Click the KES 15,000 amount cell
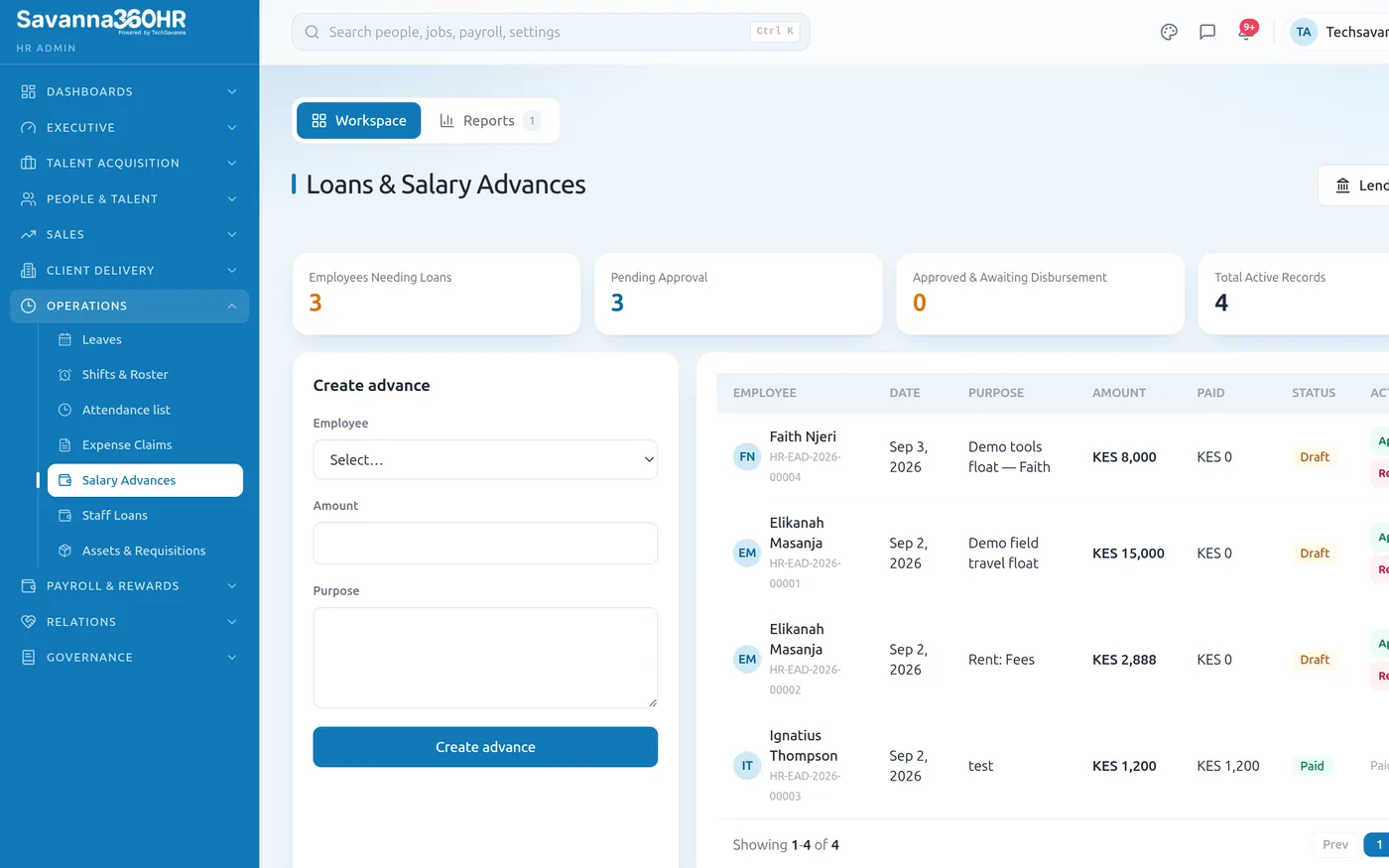The height and width of the screenshot is (868, 1389). click(1128, 554)
